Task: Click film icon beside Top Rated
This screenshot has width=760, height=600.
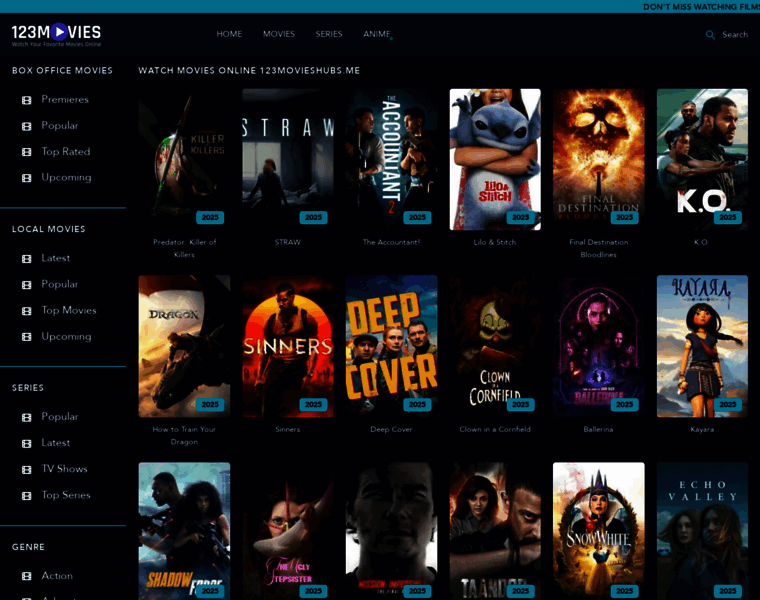Action: pyautogui.click(x=27, y=152)
